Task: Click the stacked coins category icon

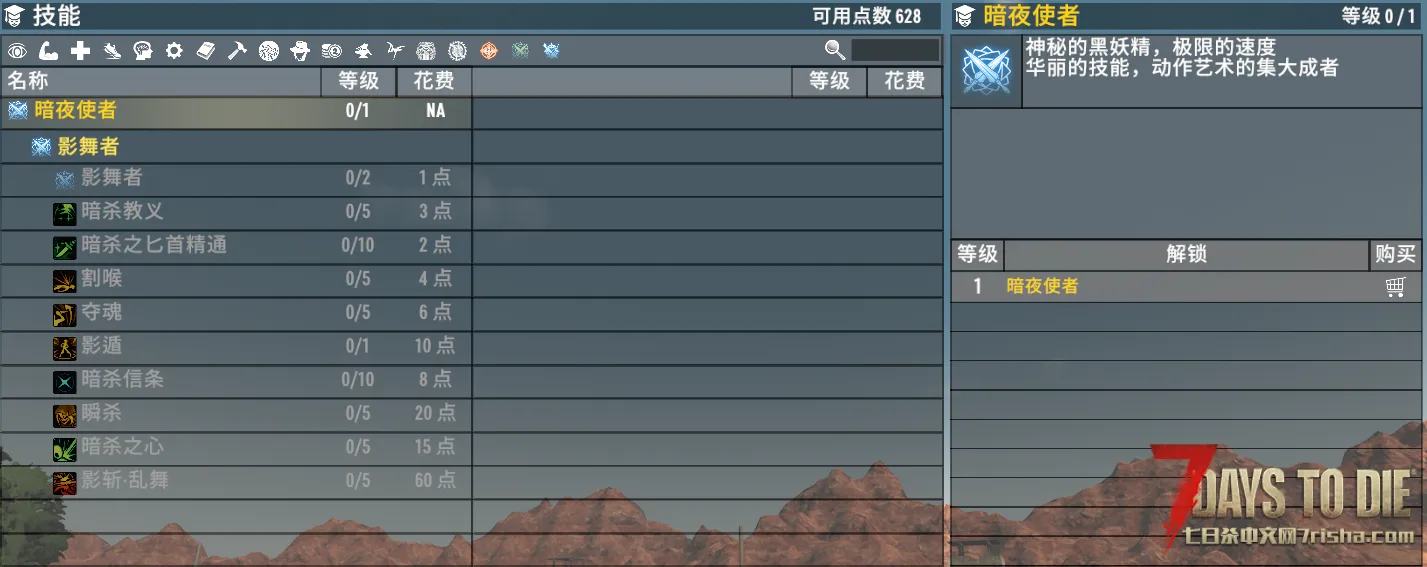Action: point(331,50)
